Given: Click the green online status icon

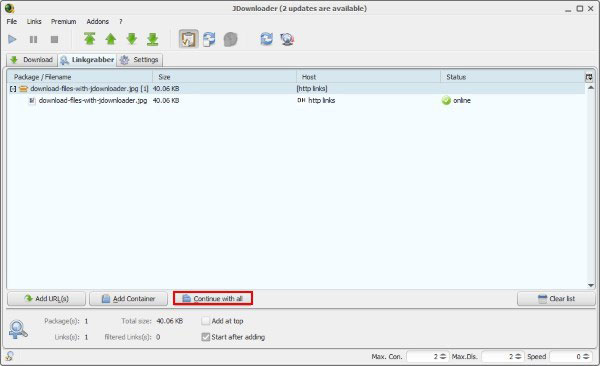Looking at the screenshot, I should click(x=446, y=100).
